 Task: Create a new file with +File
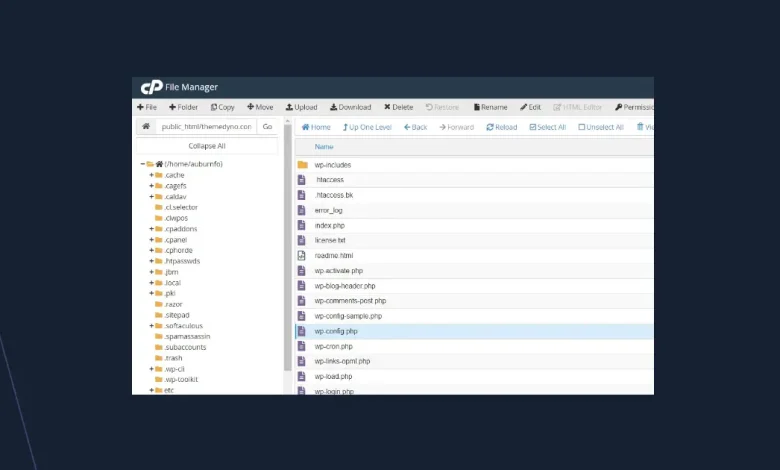(x=147, y=107)
